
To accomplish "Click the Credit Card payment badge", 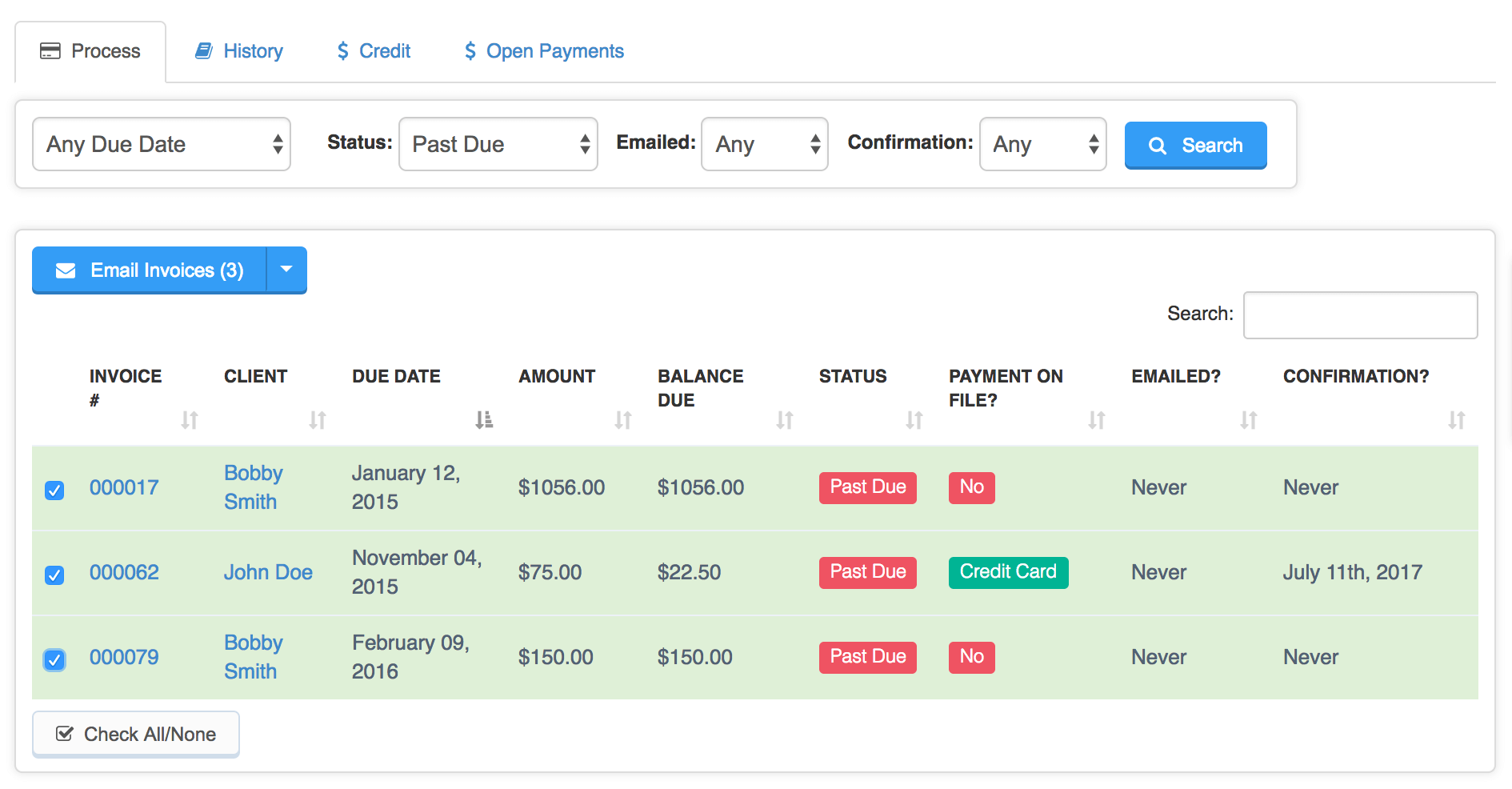I will tap(1008, 572).
